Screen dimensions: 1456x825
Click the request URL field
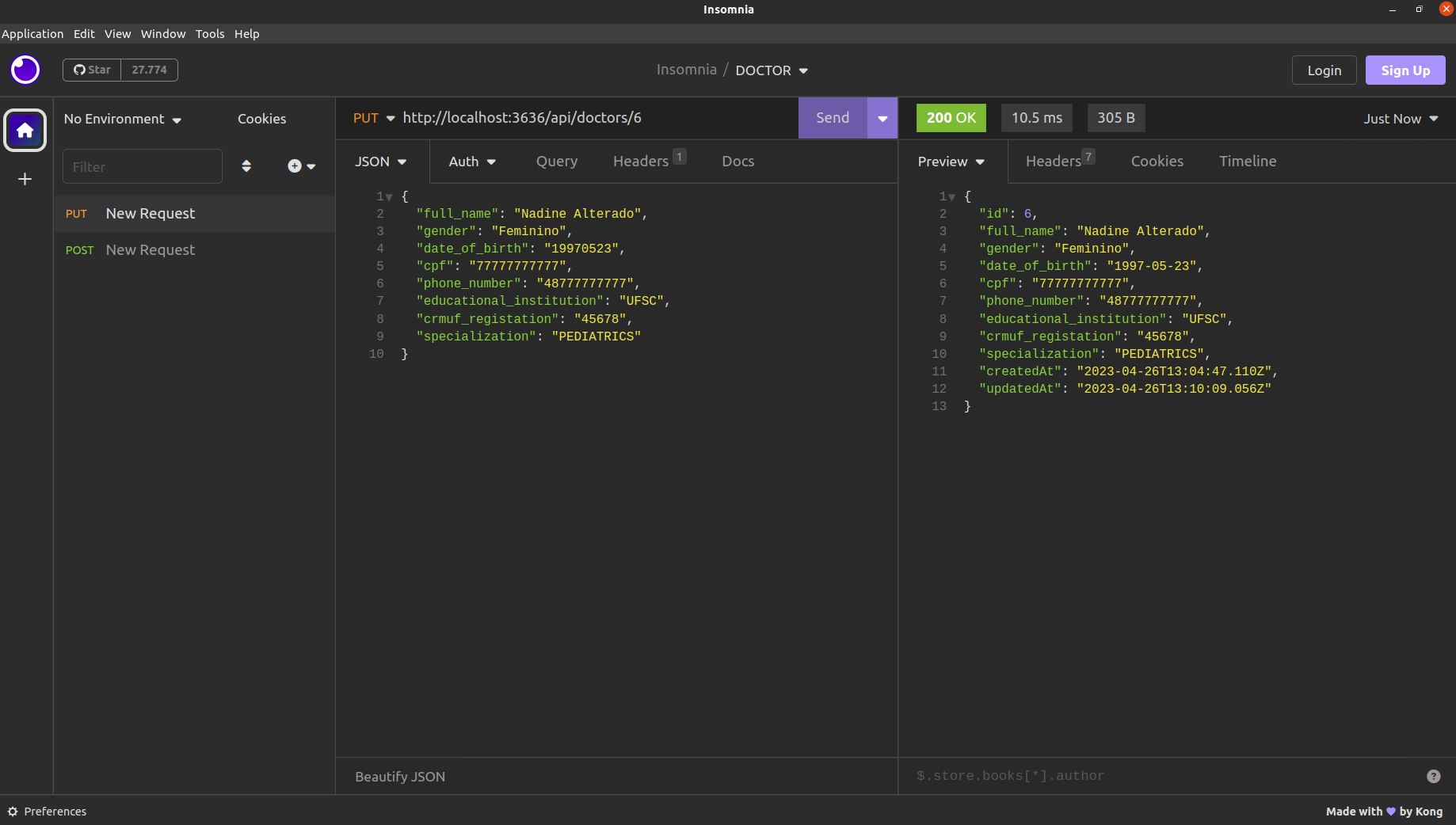point(598,118)
